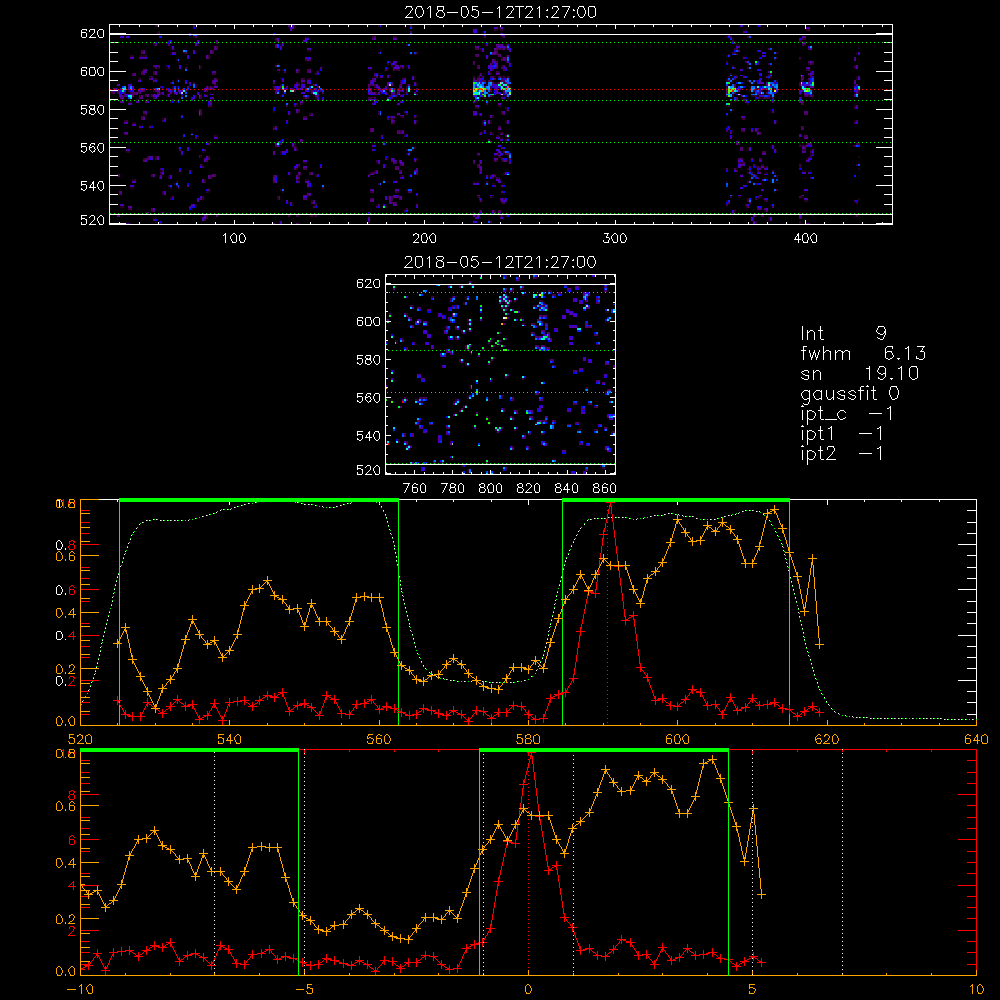The width and height of the screenshot is (1000, 1000).
Task: Click the 10 tick label on the bottom plot
Action: pos(976,989)
